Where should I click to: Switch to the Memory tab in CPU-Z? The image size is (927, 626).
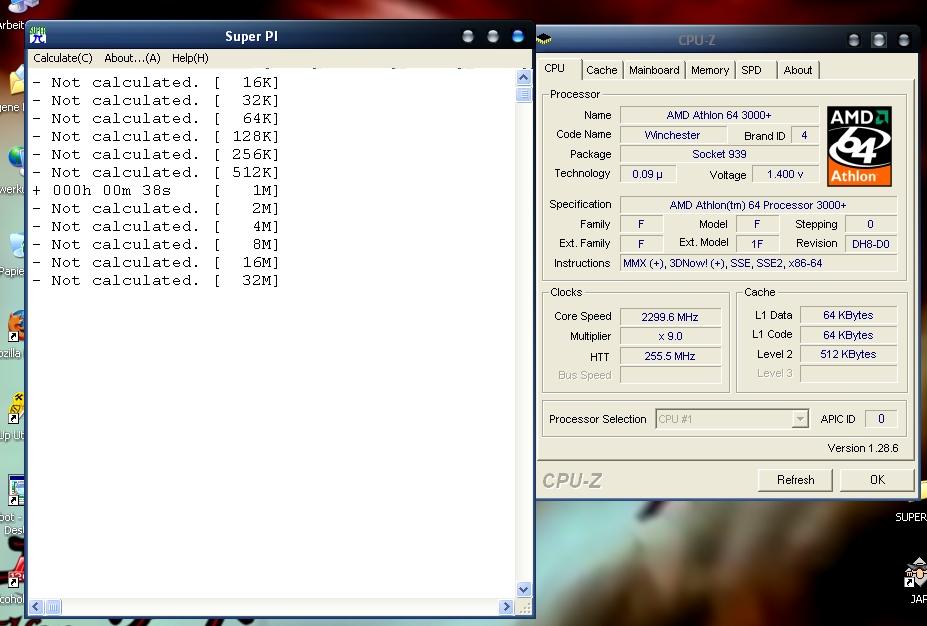click(709, 70)
